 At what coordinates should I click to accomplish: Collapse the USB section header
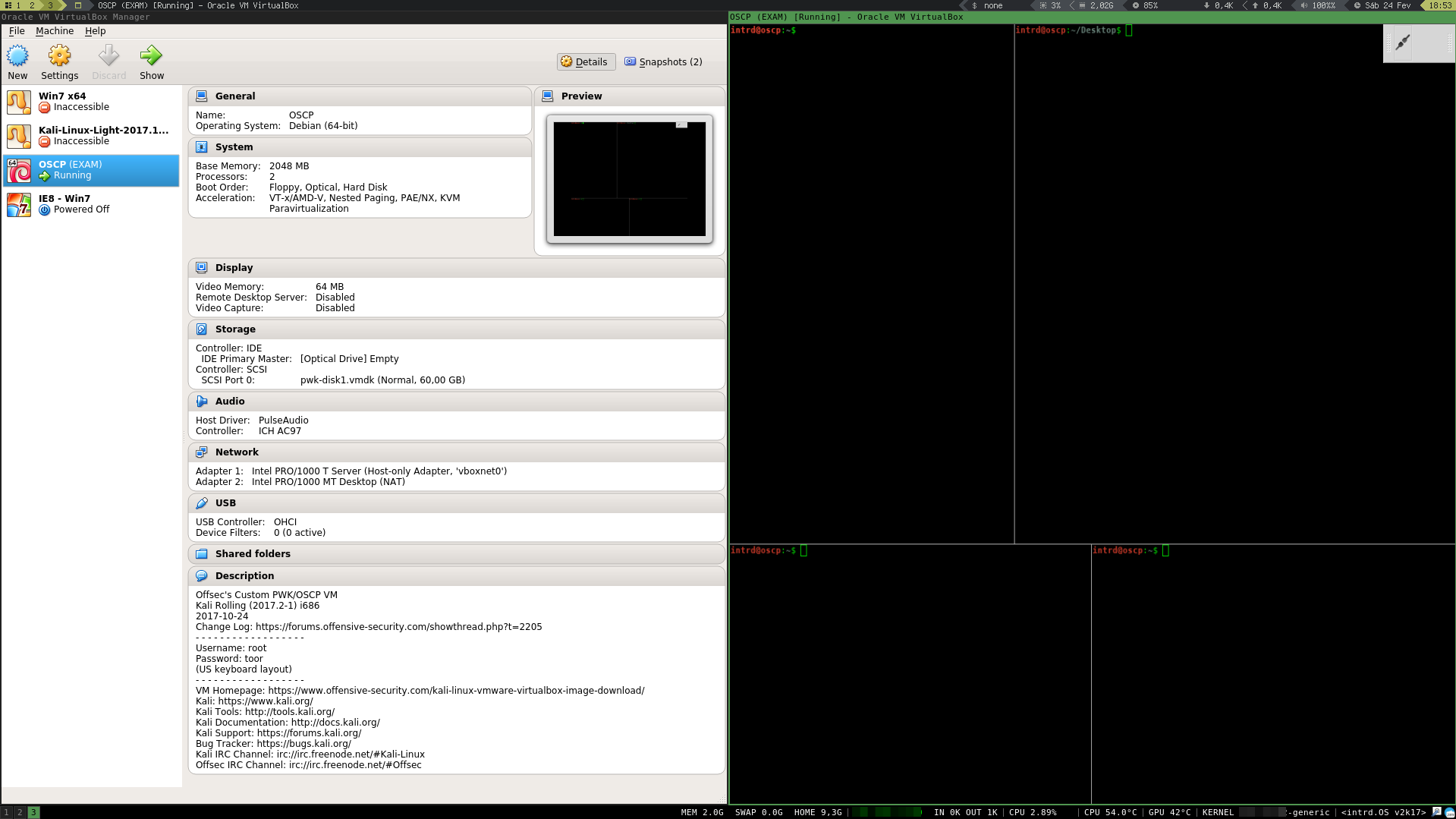click(457, 503)
